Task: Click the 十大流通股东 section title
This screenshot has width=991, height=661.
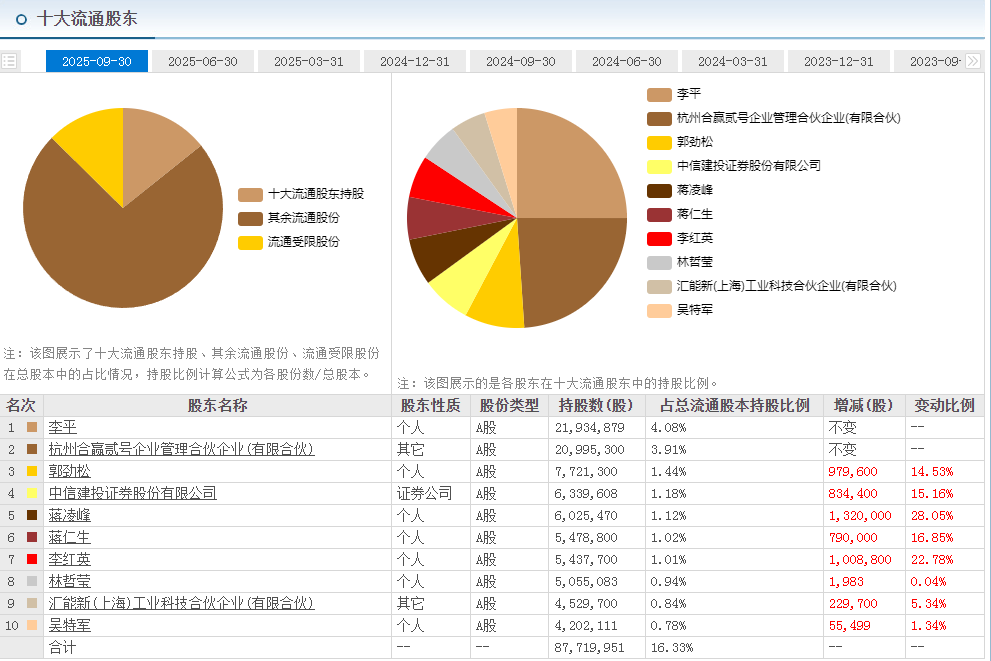Action: [x=87, y=18]
